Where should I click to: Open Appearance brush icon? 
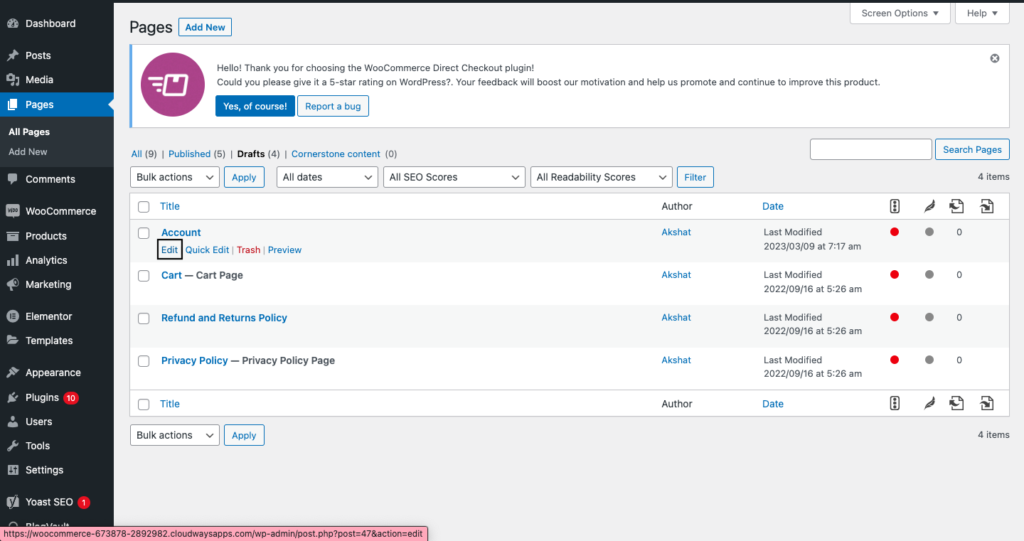(12, 372)
